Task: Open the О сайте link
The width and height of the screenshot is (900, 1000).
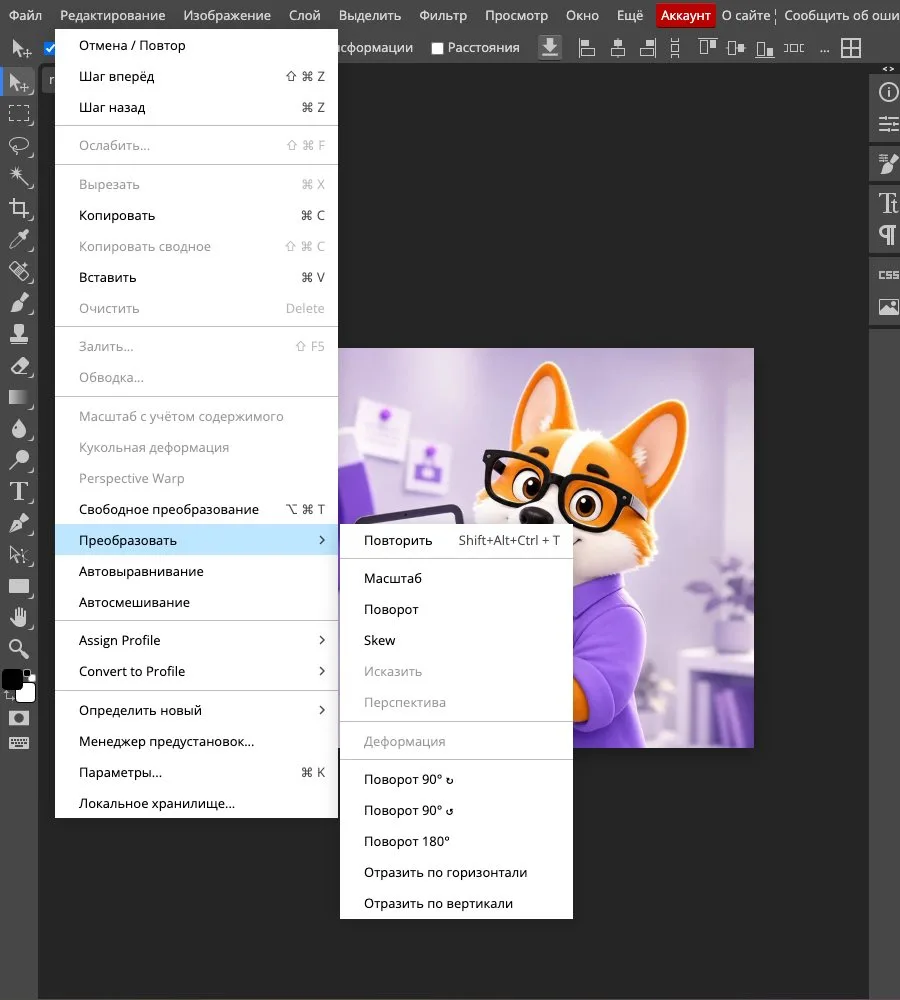Action: (x=746, y=15)
